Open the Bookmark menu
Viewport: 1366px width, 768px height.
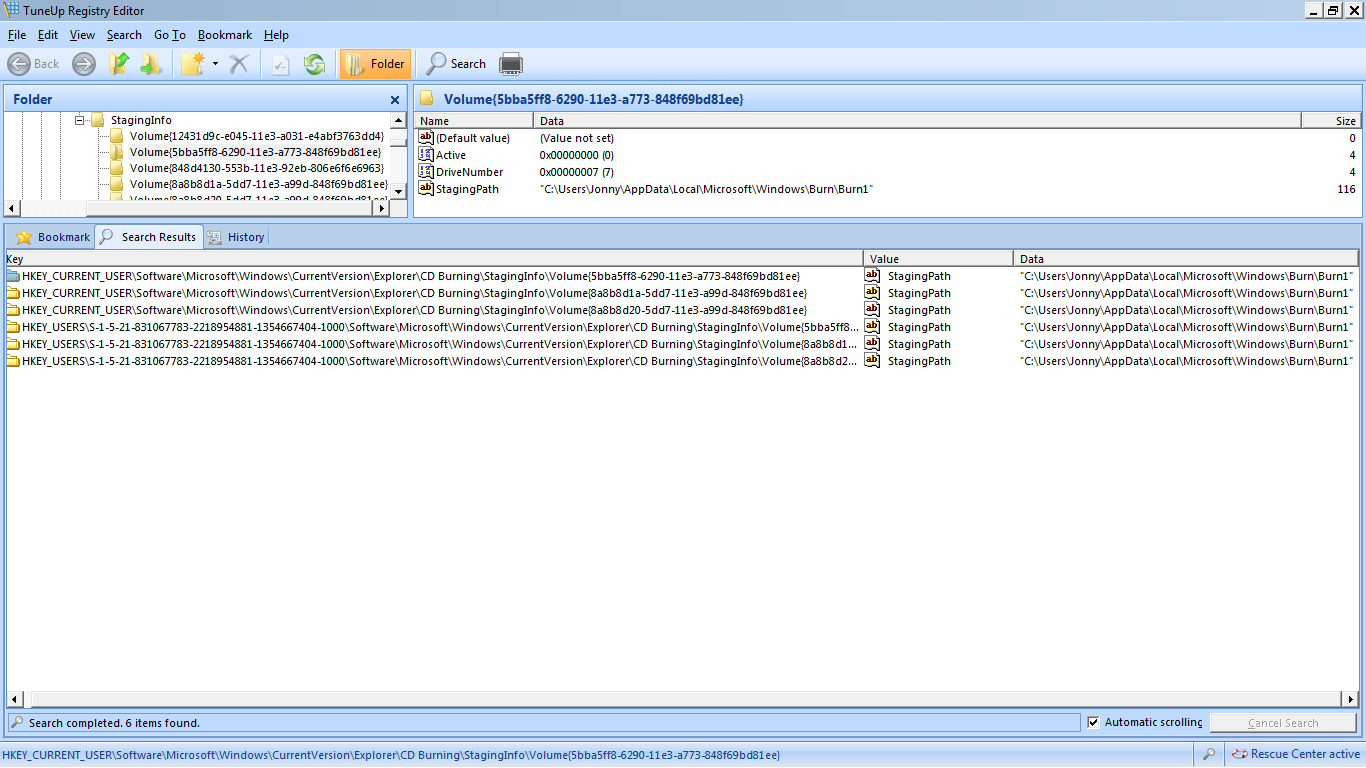tap(225, 35)
